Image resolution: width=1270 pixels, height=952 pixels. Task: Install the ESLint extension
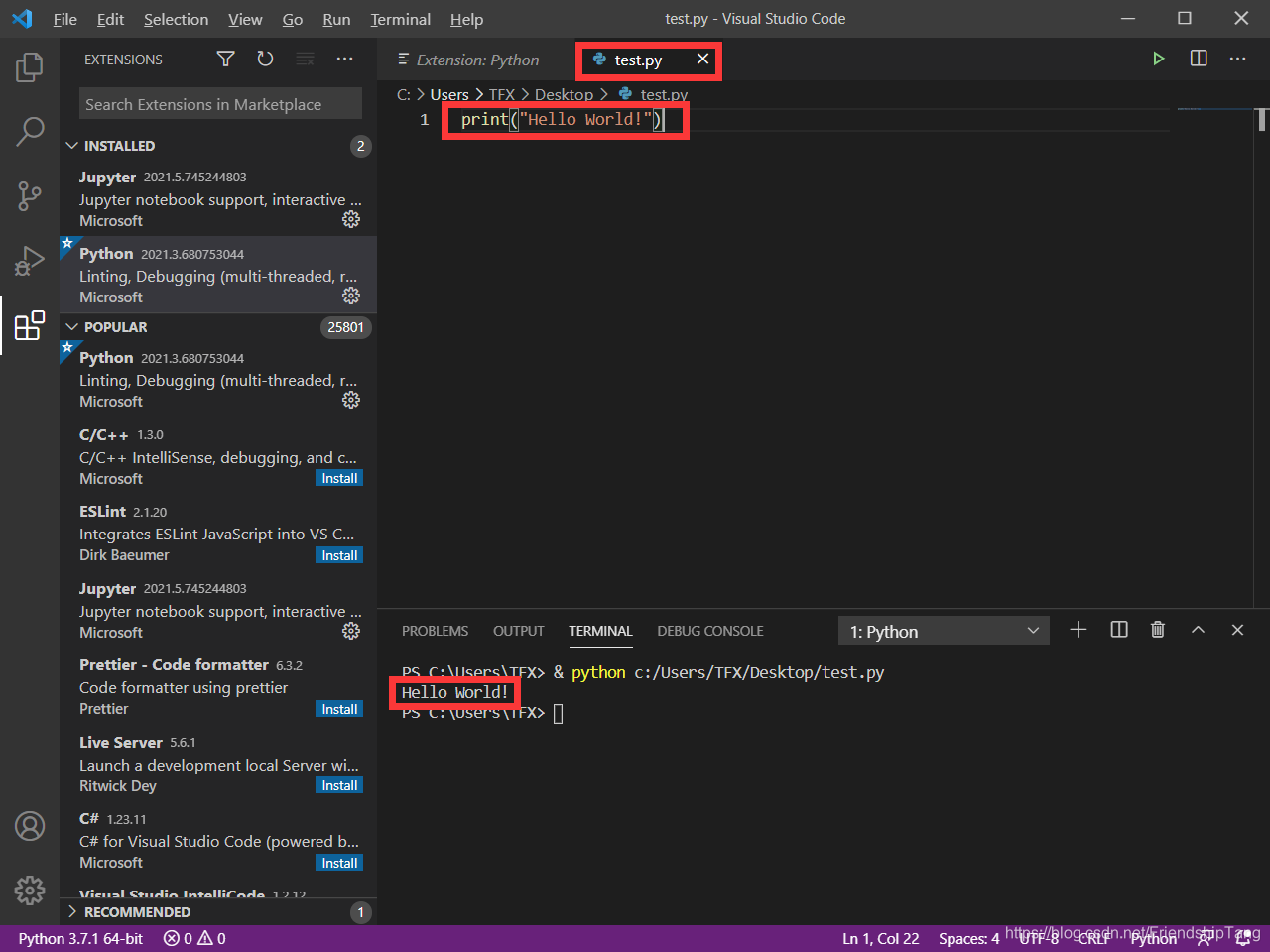pos(339,554)
